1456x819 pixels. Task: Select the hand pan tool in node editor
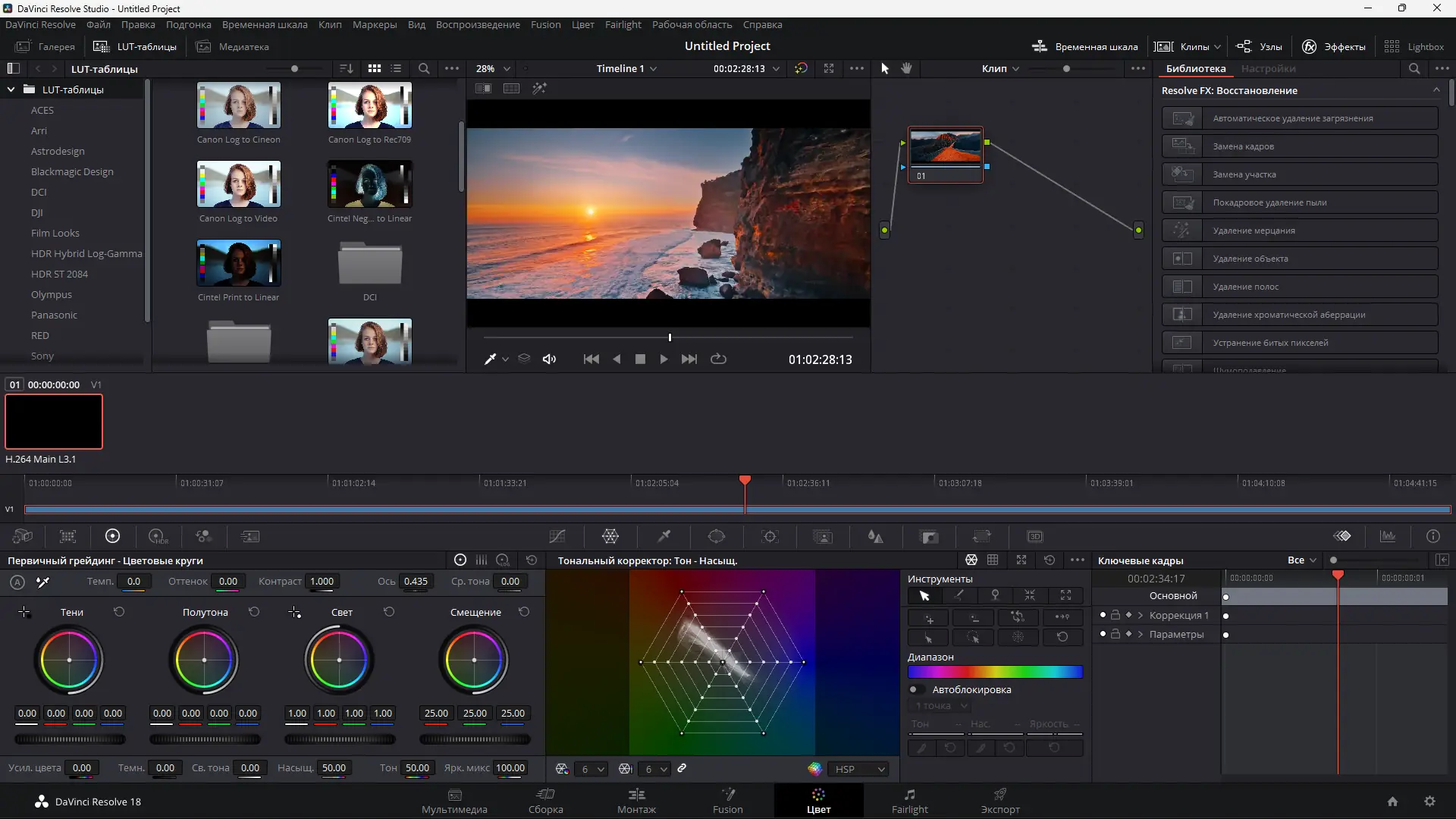tap(906, 68)
